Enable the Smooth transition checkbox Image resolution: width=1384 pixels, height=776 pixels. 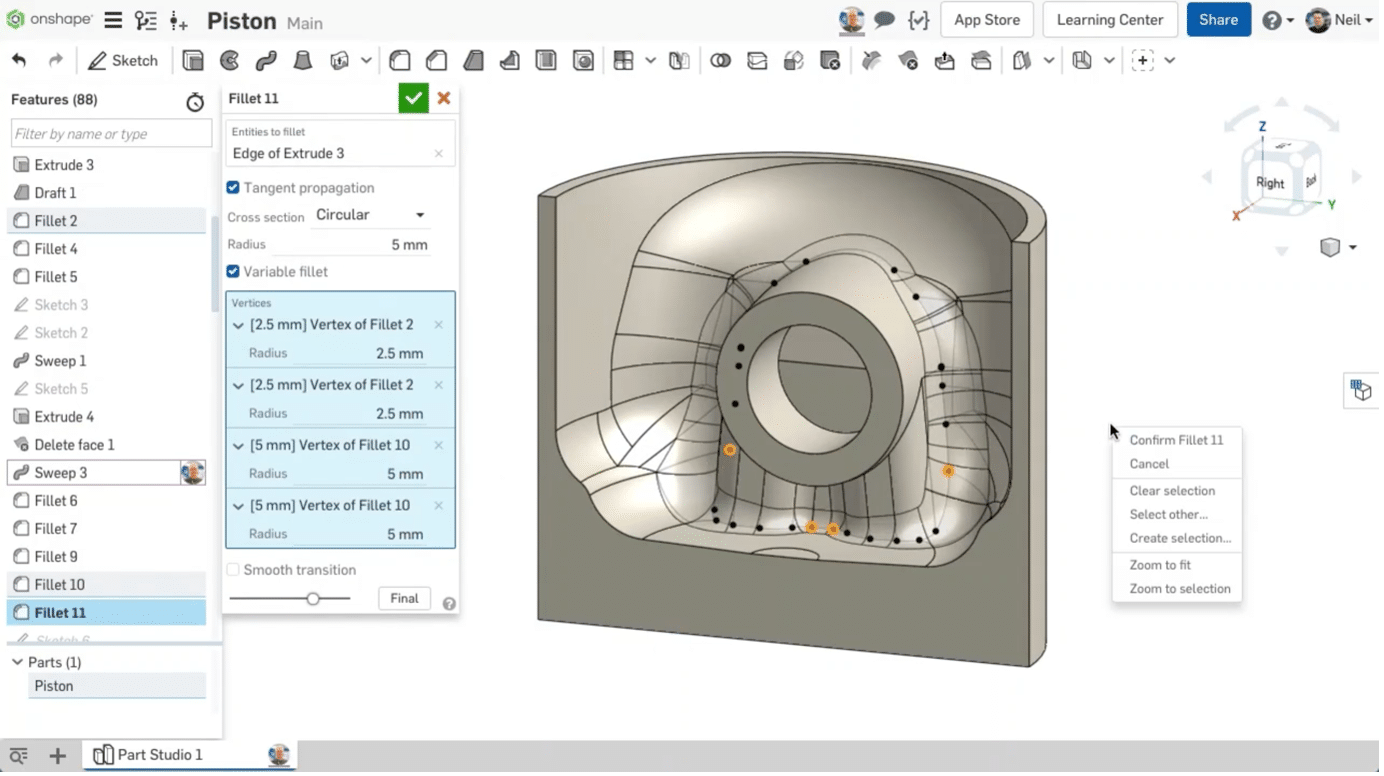click(x=232, y=569)
